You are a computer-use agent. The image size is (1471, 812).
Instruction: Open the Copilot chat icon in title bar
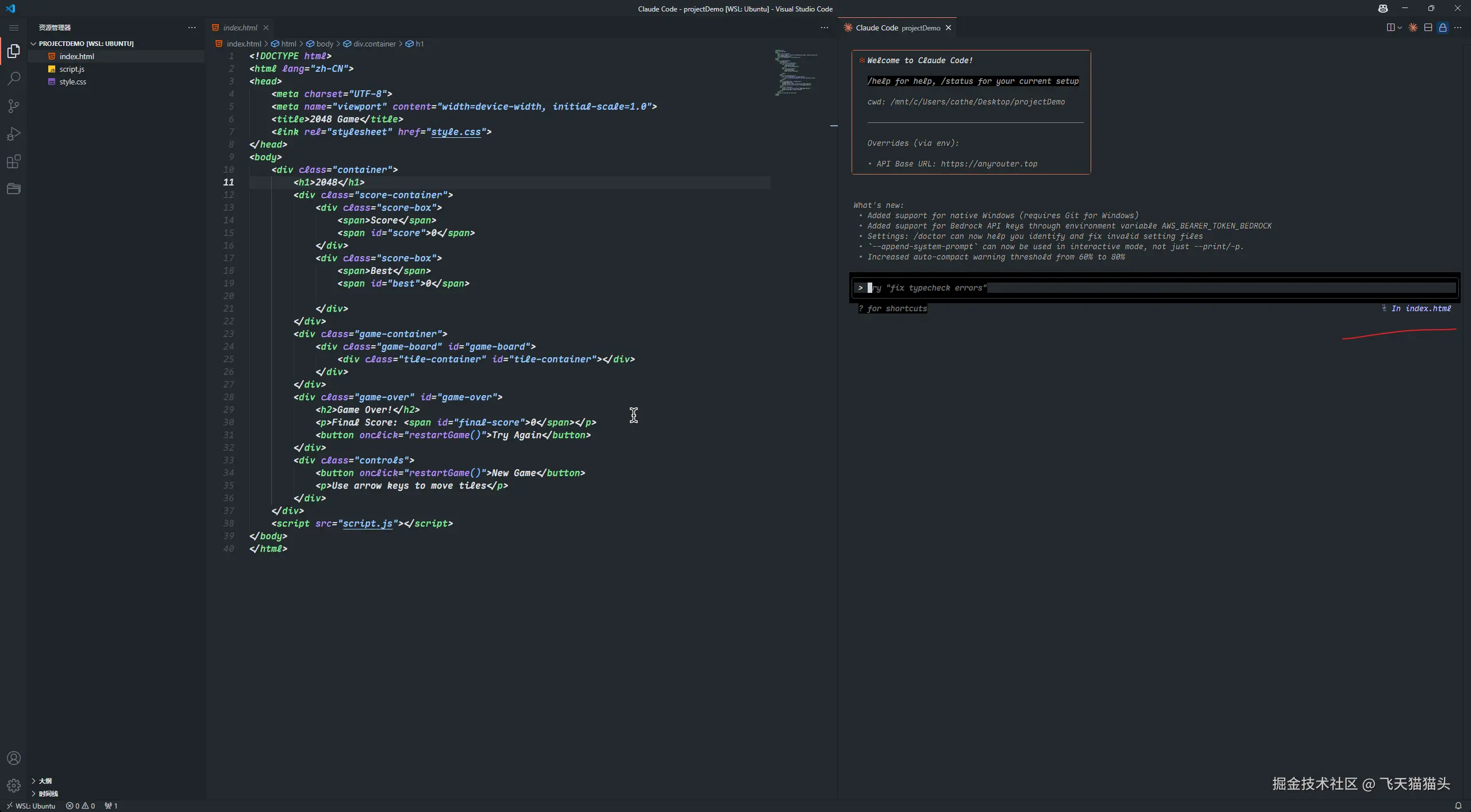tap(1383, 9)
